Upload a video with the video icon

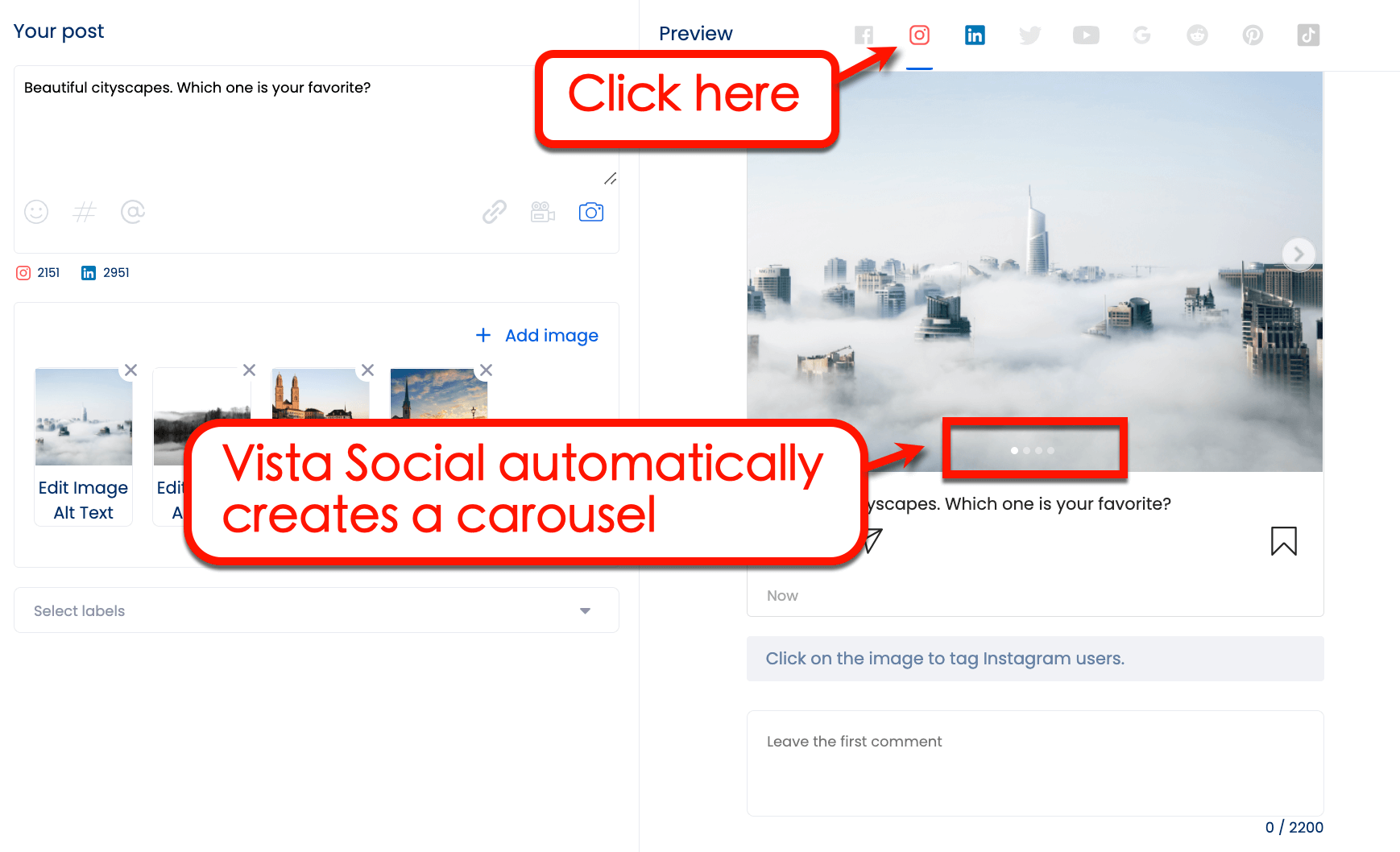coord(542,212)
